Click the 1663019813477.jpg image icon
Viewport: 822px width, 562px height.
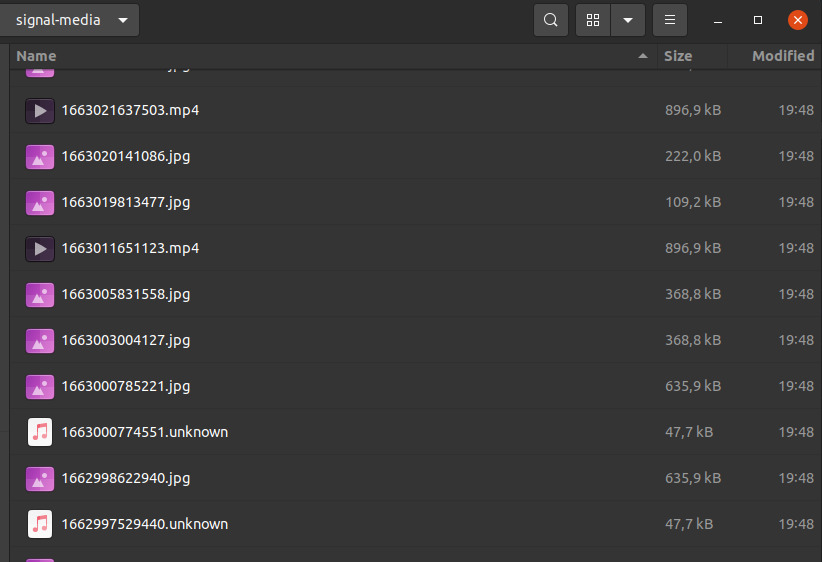pos(39,202)
